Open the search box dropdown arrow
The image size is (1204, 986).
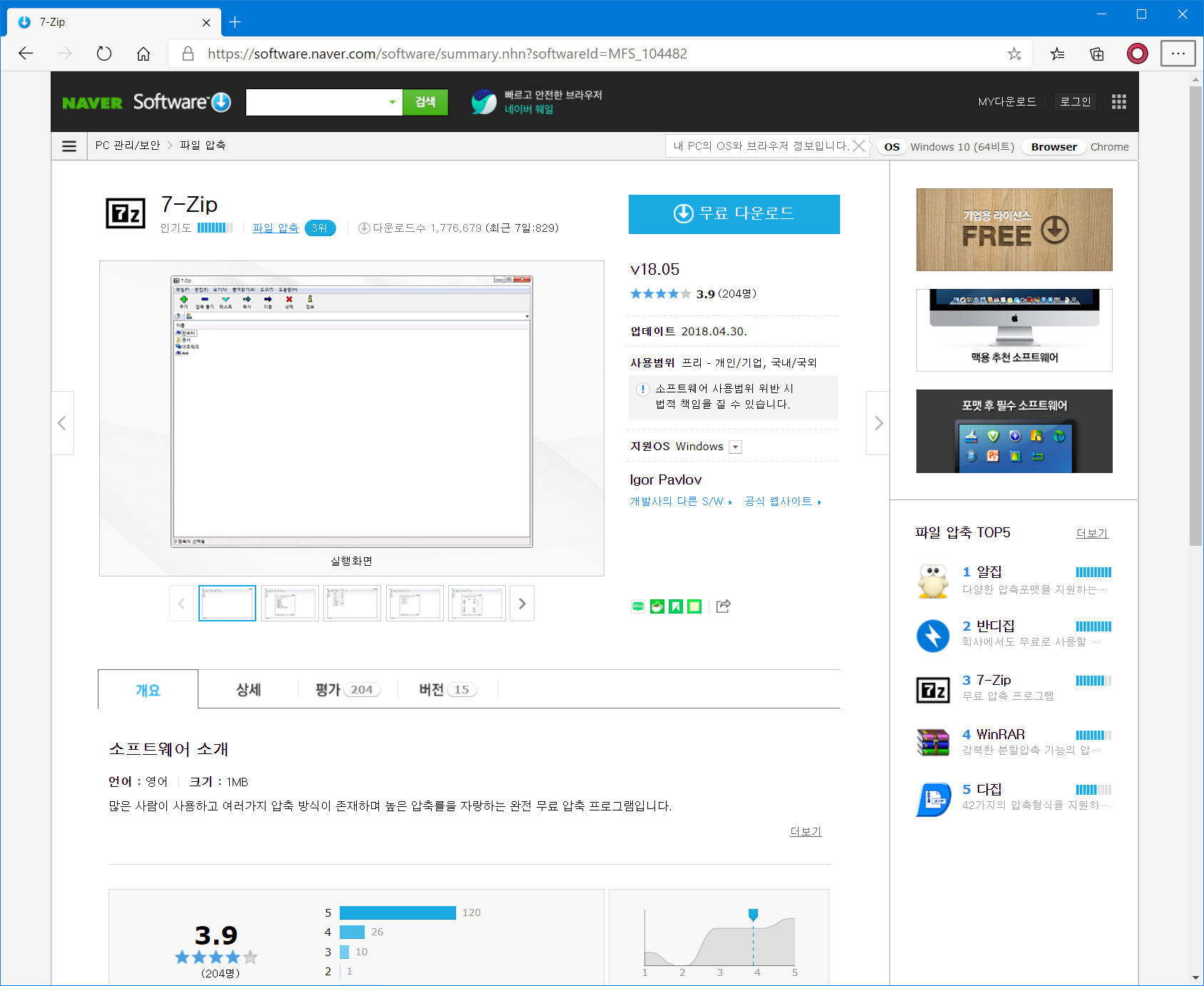(x=392, y=102)
